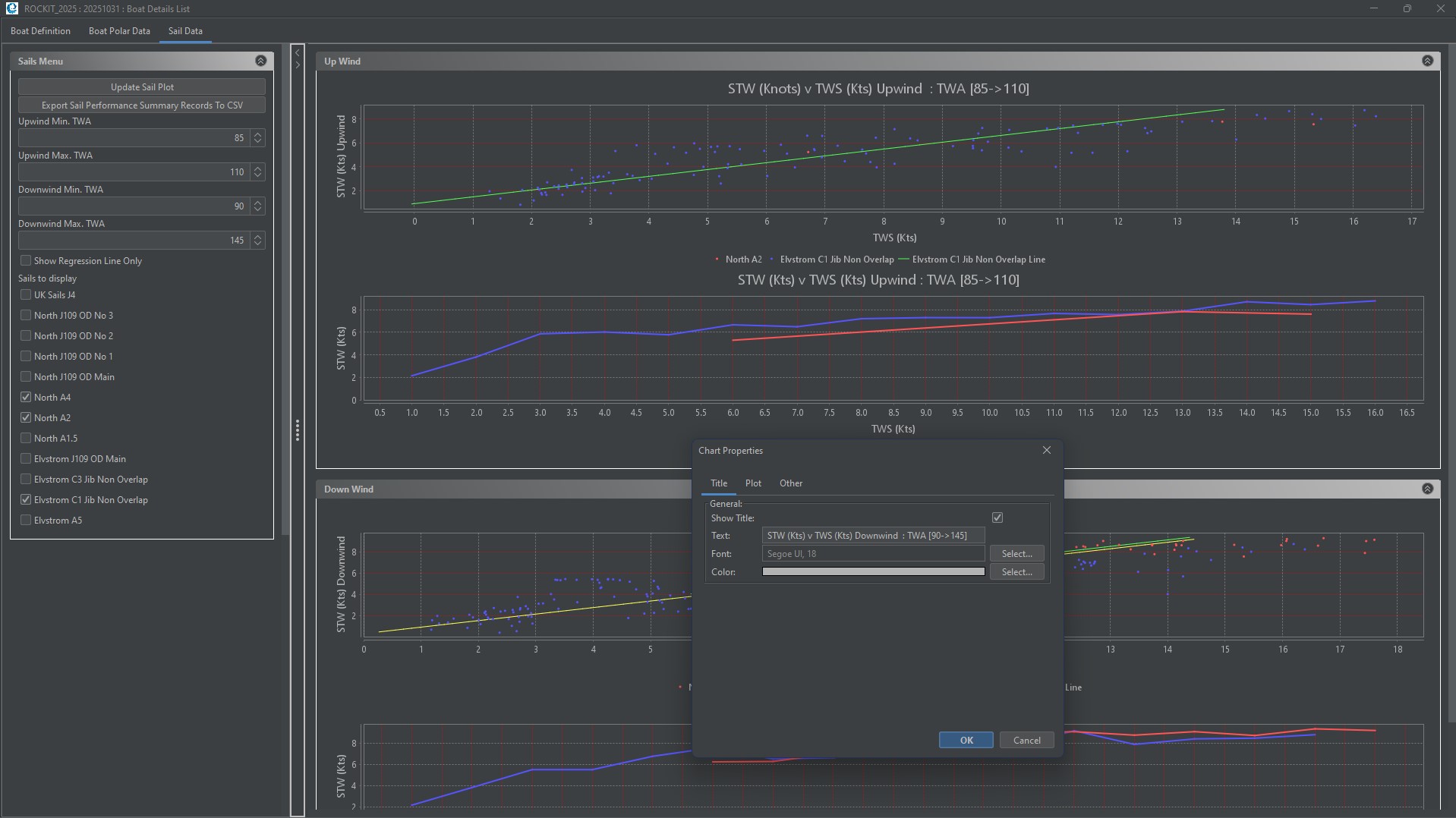Uncheck the North A4 sail

[x=26, y=397]
